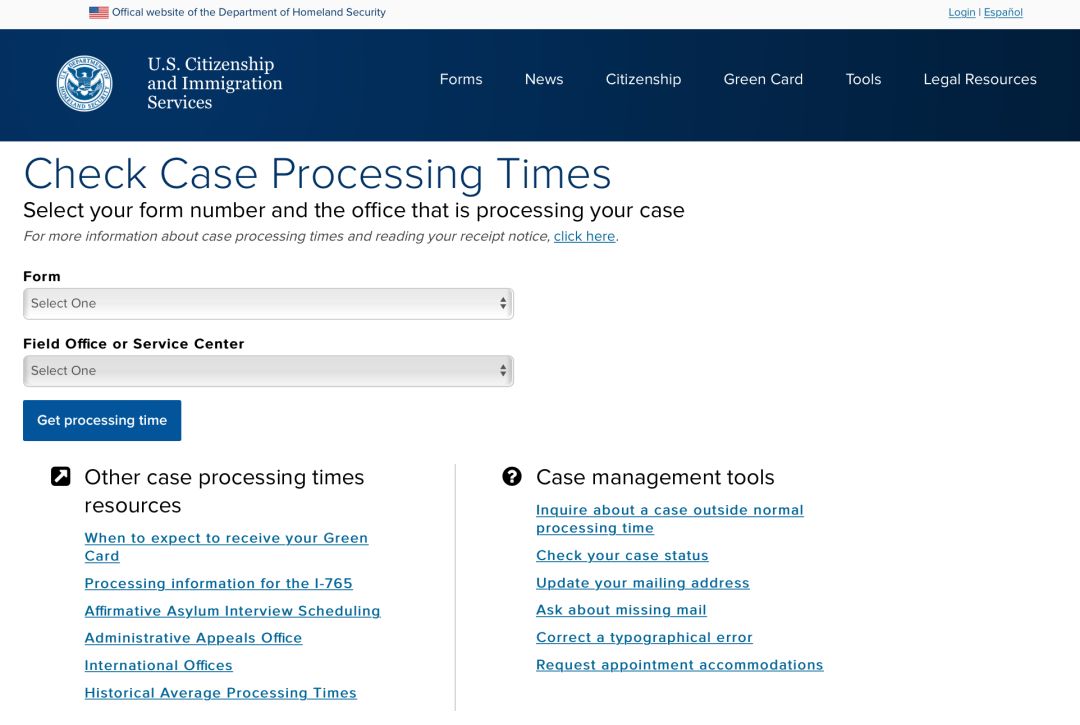Select Update your mailing address link
This screenshot has height=725, width=1080.
(x=642, y=583)
